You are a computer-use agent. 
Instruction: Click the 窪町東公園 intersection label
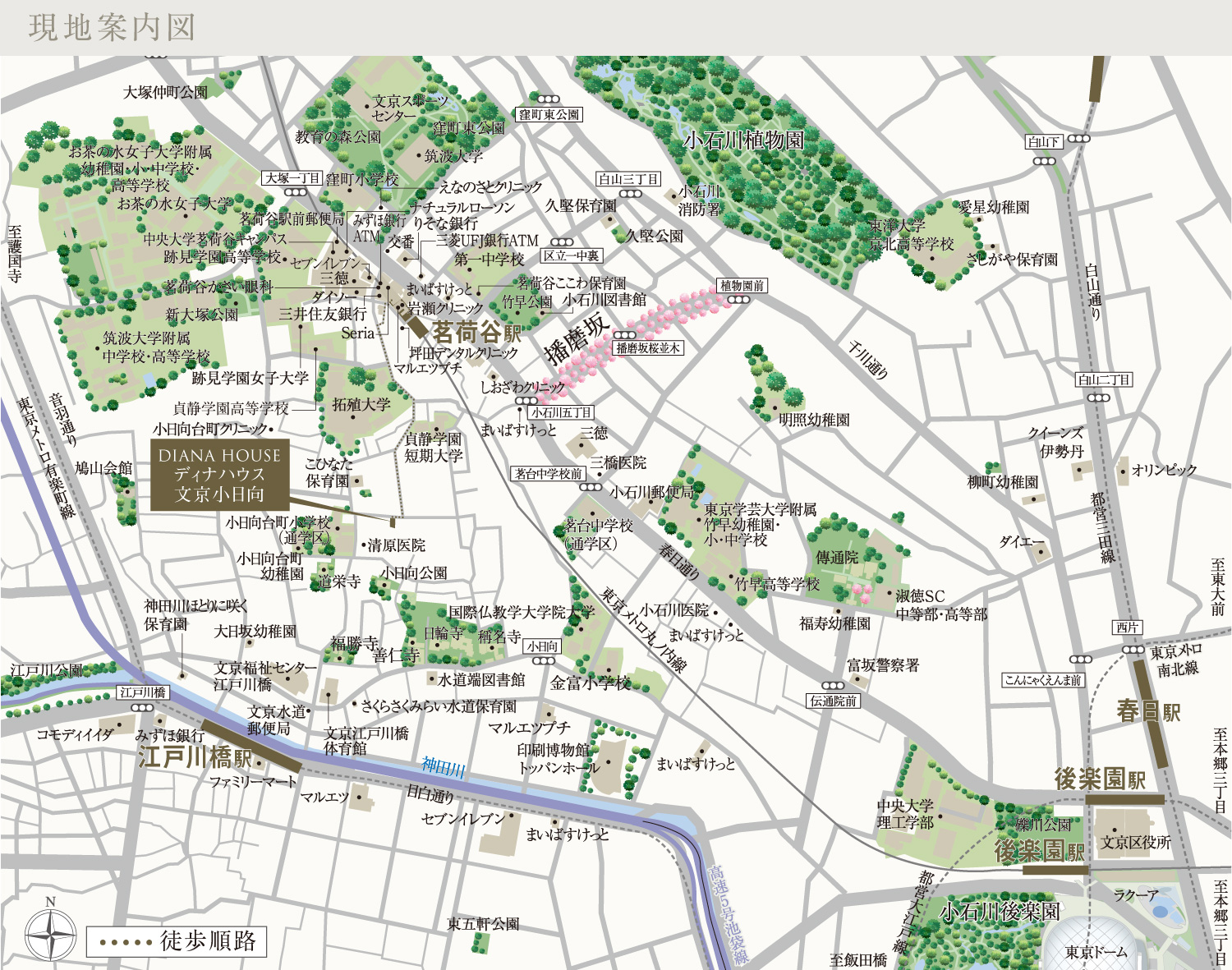click(549, 115)
